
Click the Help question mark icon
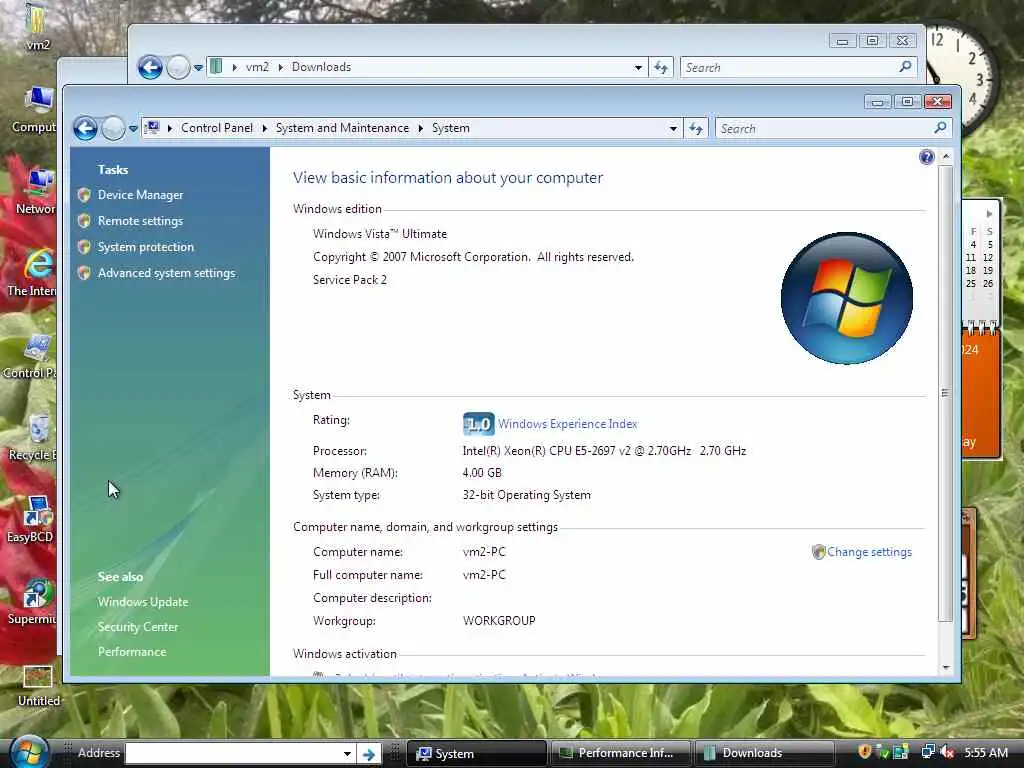[926, 157]
